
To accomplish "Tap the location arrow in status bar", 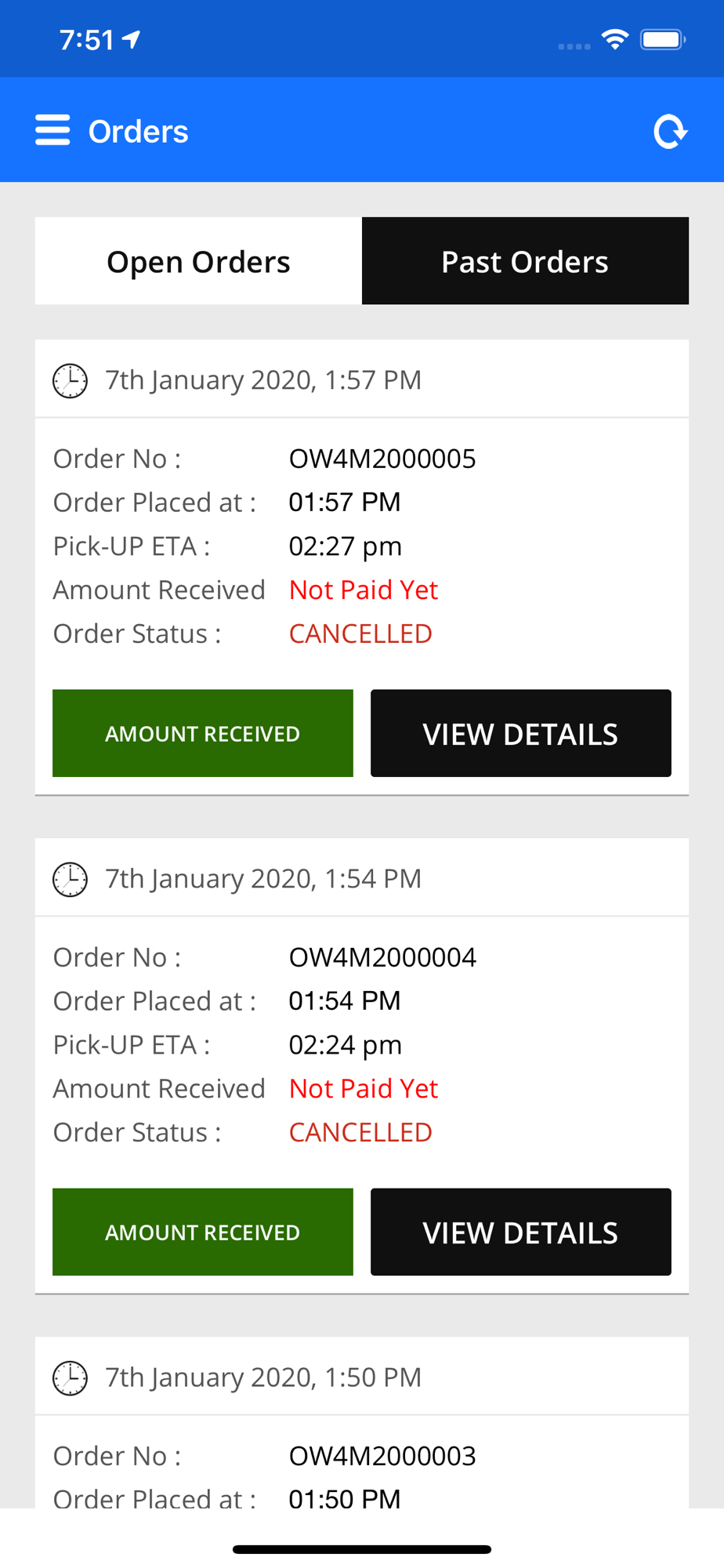I will [x=132, y=39].
